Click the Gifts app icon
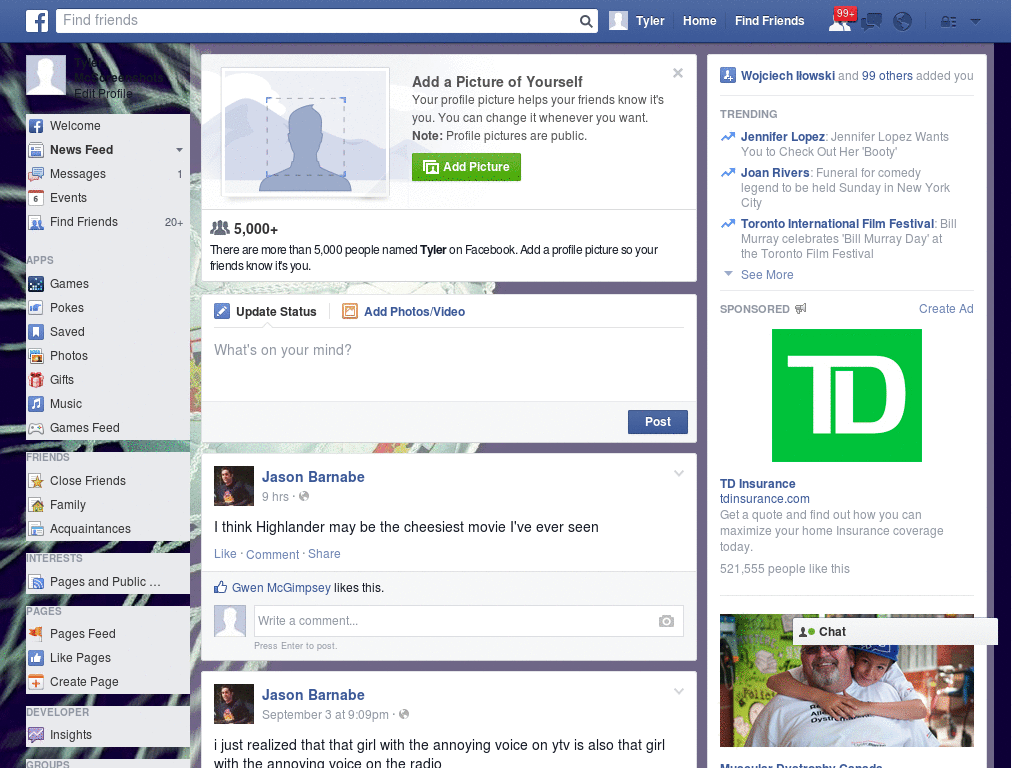1024x768 pixels. [36, 380]
